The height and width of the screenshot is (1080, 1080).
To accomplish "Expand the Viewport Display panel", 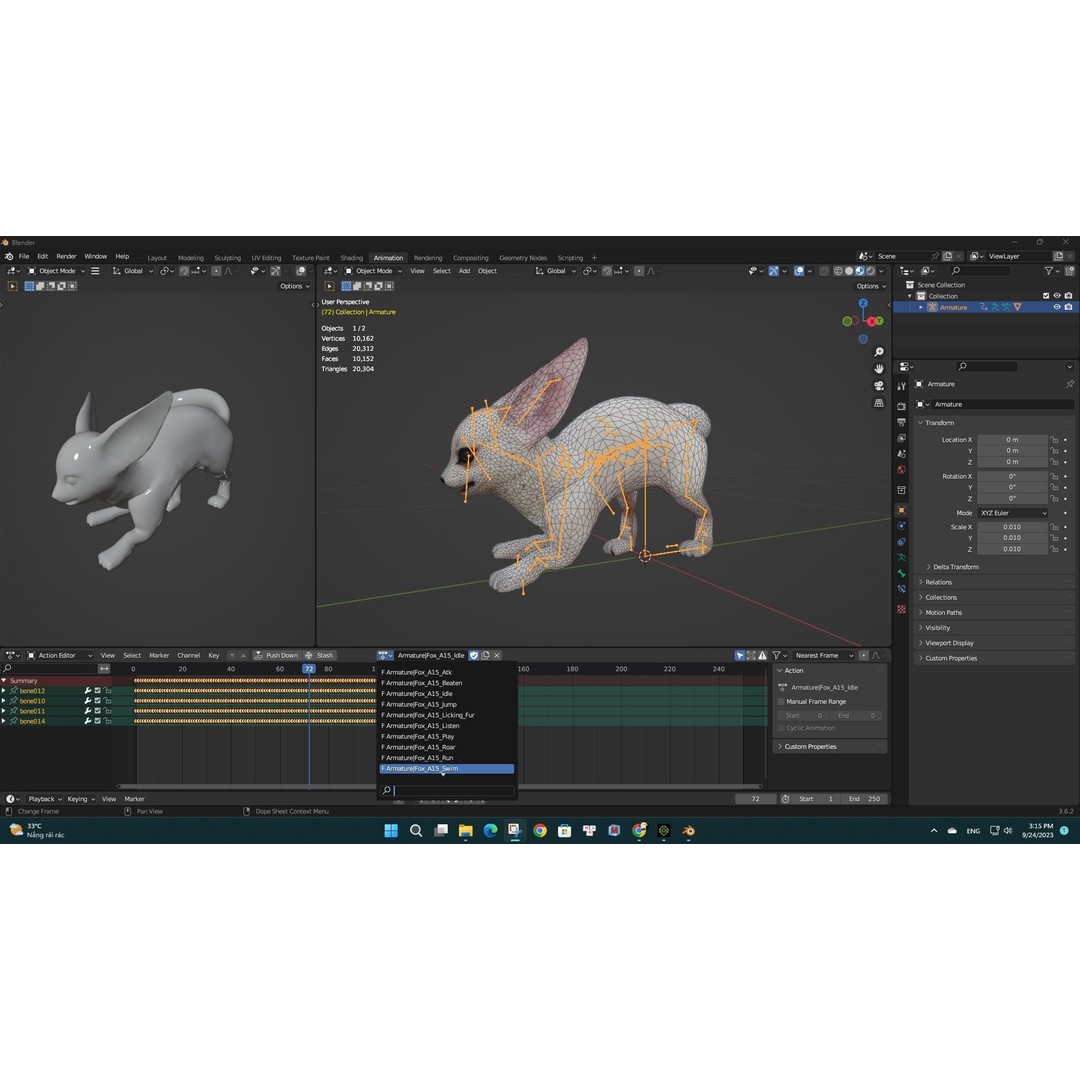I will coord(948,643).
